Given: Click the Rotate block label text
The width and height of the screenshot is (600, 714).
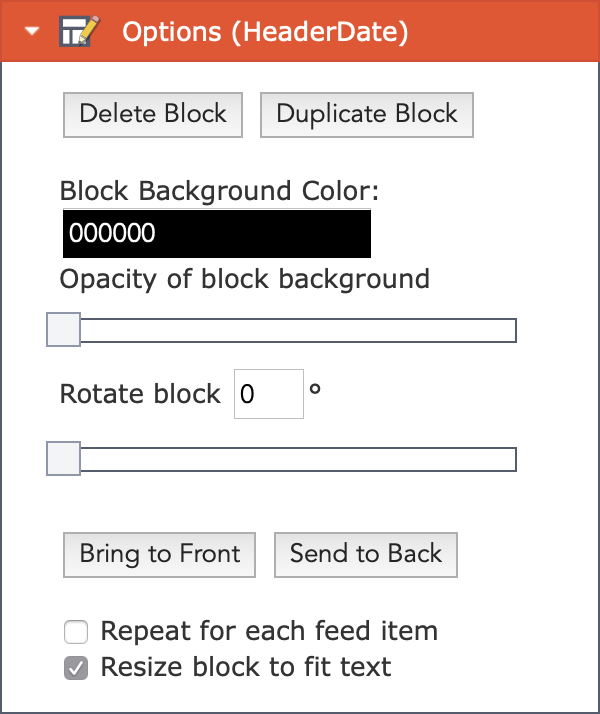Looking at the screenshot, I should tap(140, 394).
